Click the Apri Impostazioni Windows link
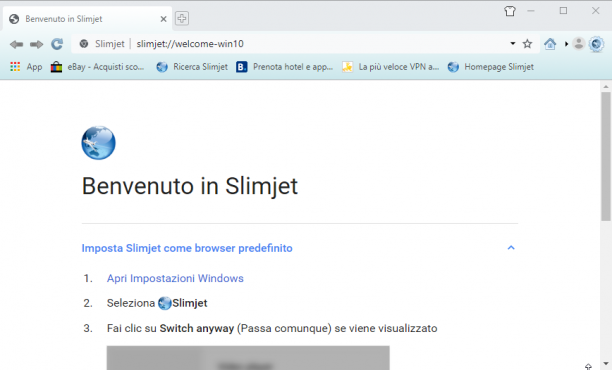612x370 pixels. (x=175, y=278)
